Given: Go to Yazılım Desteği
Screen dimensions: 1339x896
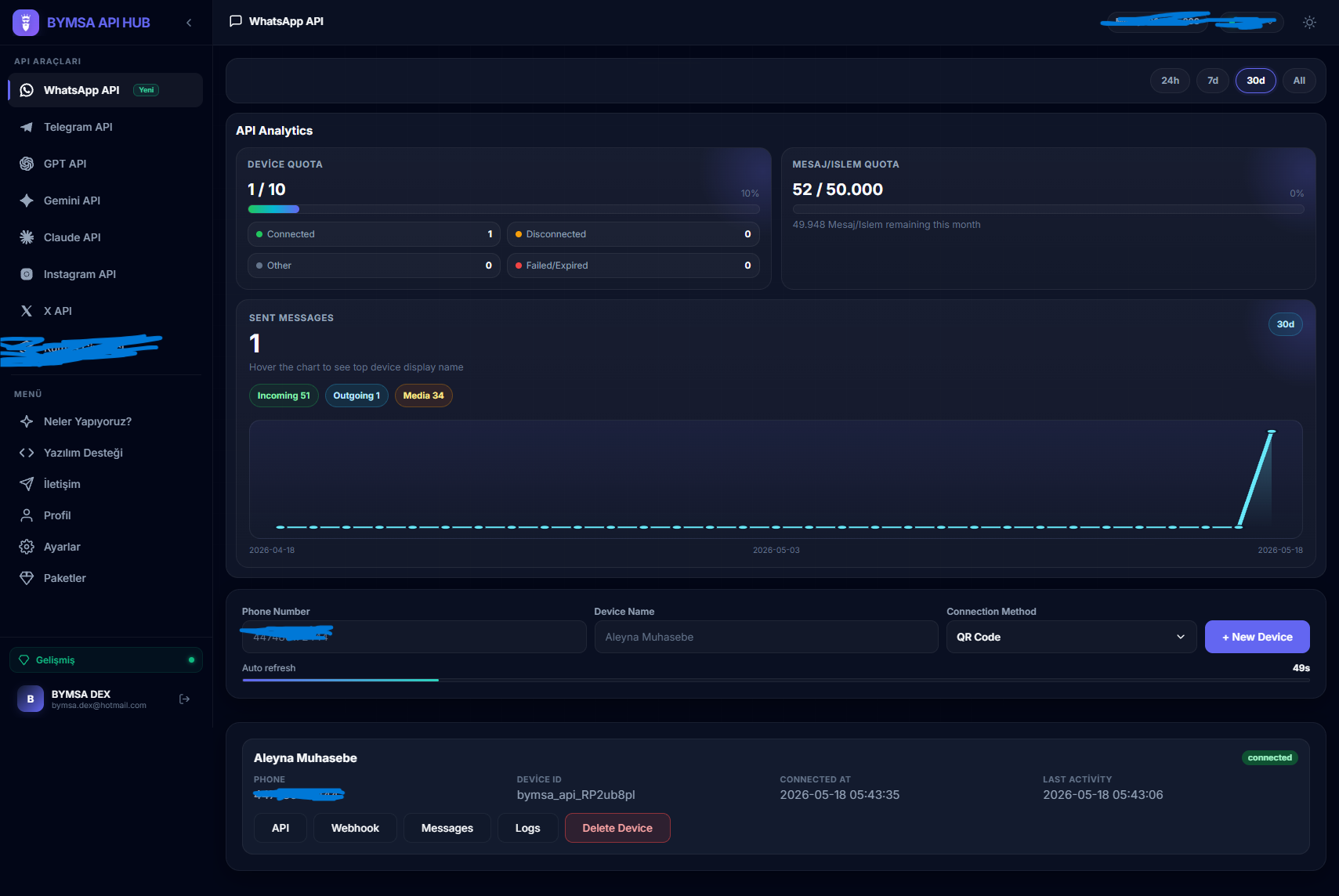Looking at the screenshot, I should (106, 453).
